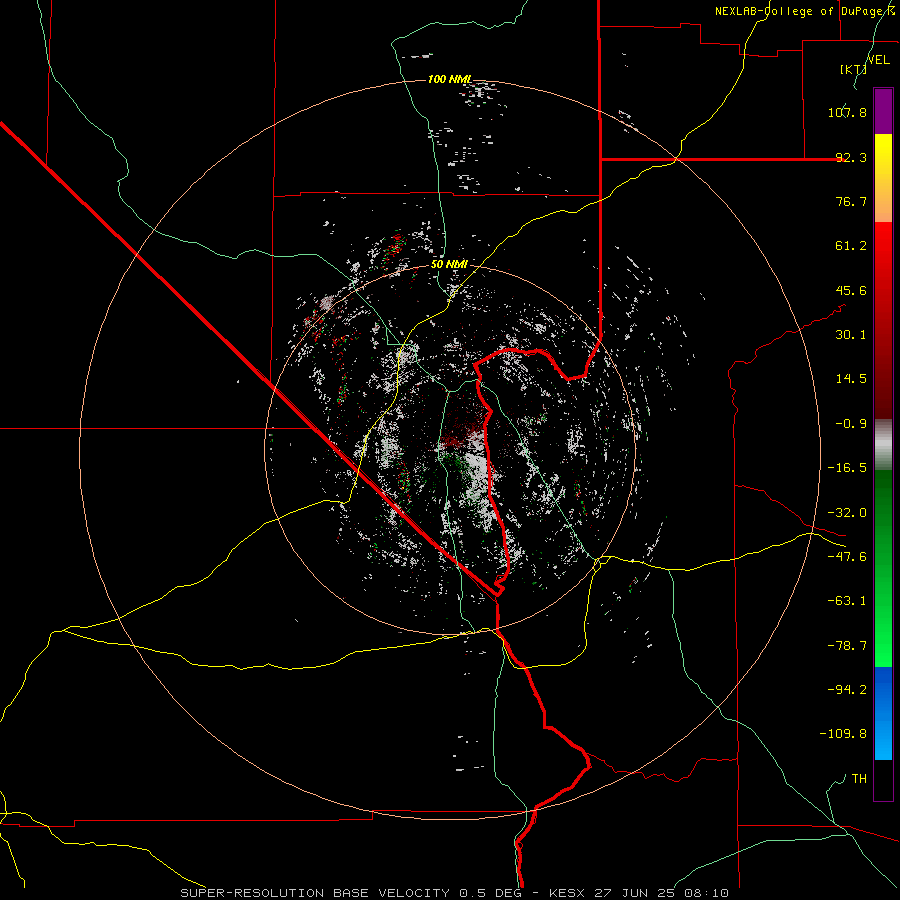900x900 pixels.
Task: Pick the purple segment of the velocity bar
Action: pyautogui.click(x=883, y=111)
